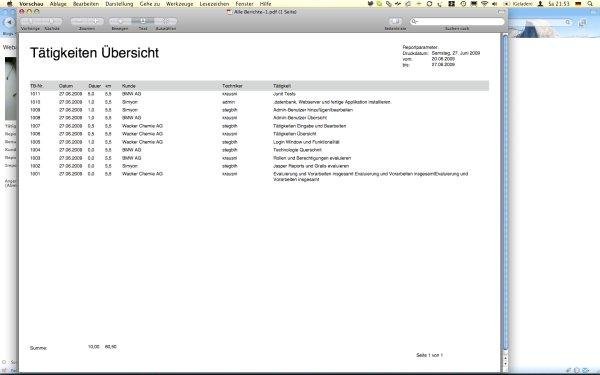Open Spotlight search in the menu bar
600x375 pixels.
[x=590, y=3]
